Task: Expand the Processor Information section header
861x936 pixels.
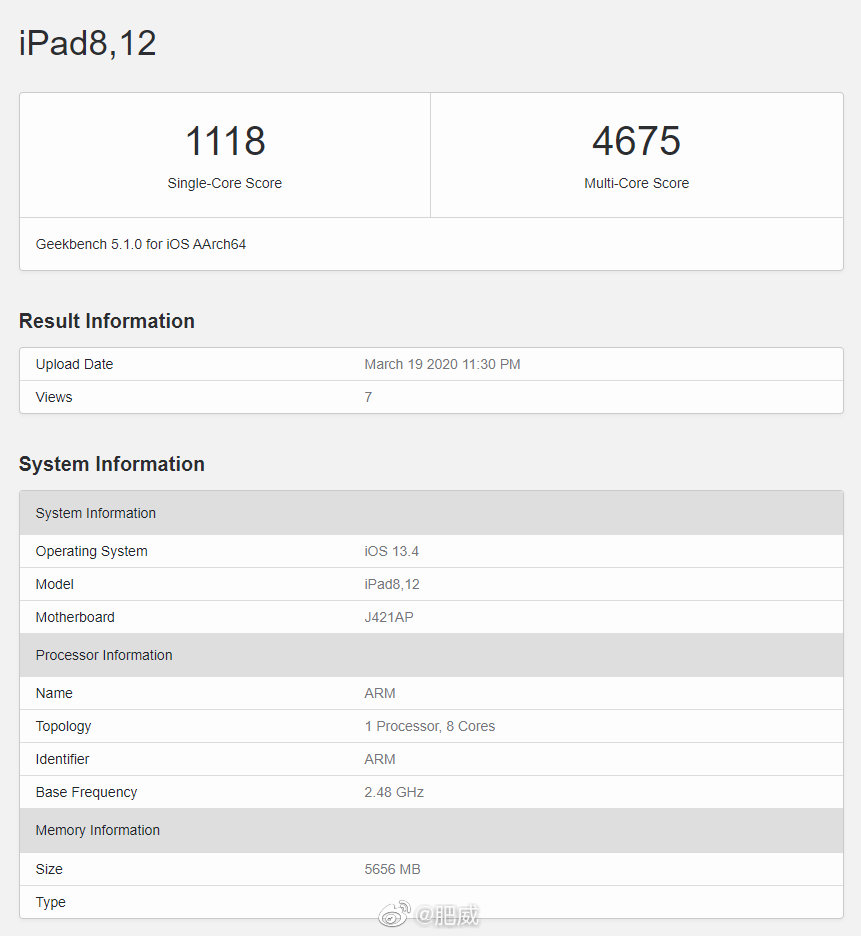Action: (x=103, y=655)
